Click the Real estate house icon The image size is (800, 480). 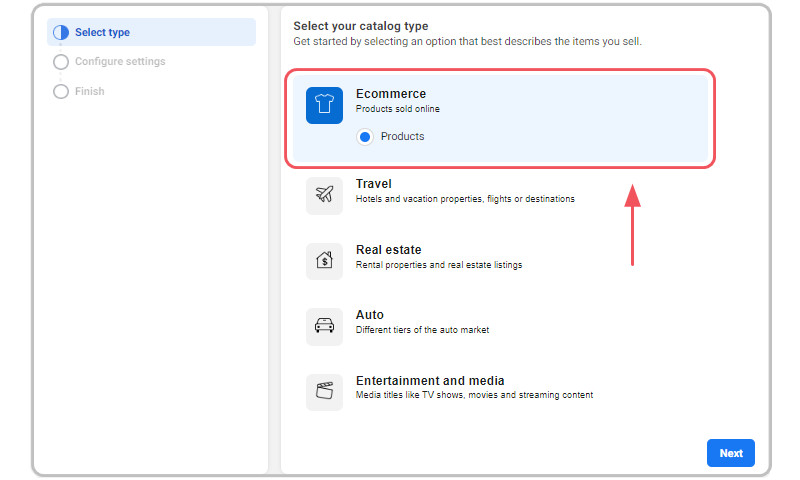[324, 261]
